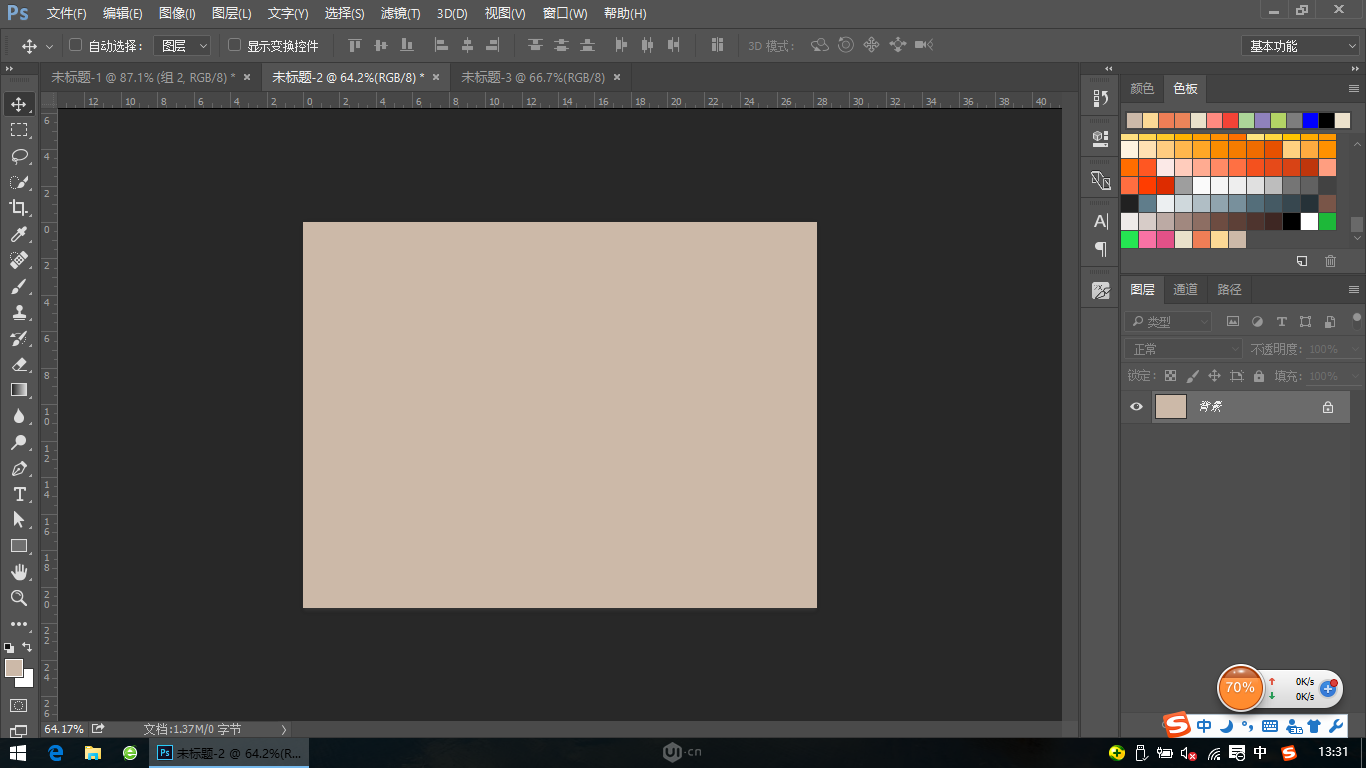Open the 滤镜(T) menu
Image resolution: width=1366 pixels, height=768 pixels.
pyautogui.click(x=400, y=14)
